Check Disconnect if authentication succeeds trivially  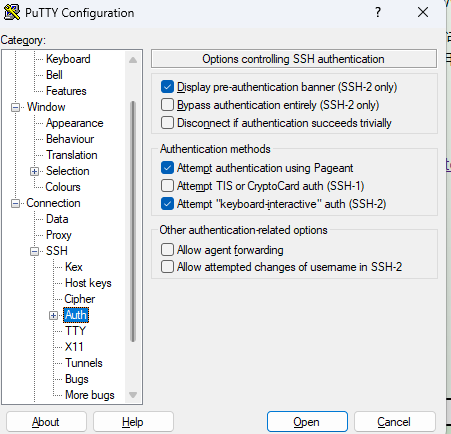tap(167, 123)
